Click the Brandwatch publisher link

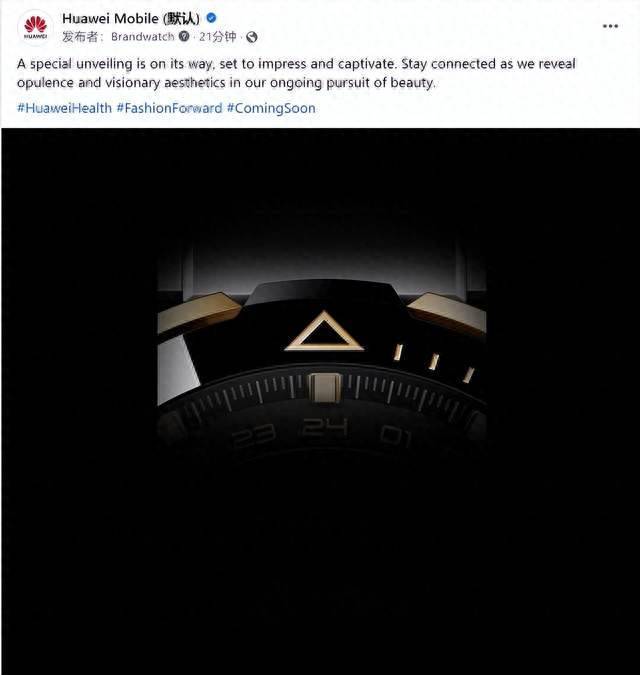click(x=142, y=37)
